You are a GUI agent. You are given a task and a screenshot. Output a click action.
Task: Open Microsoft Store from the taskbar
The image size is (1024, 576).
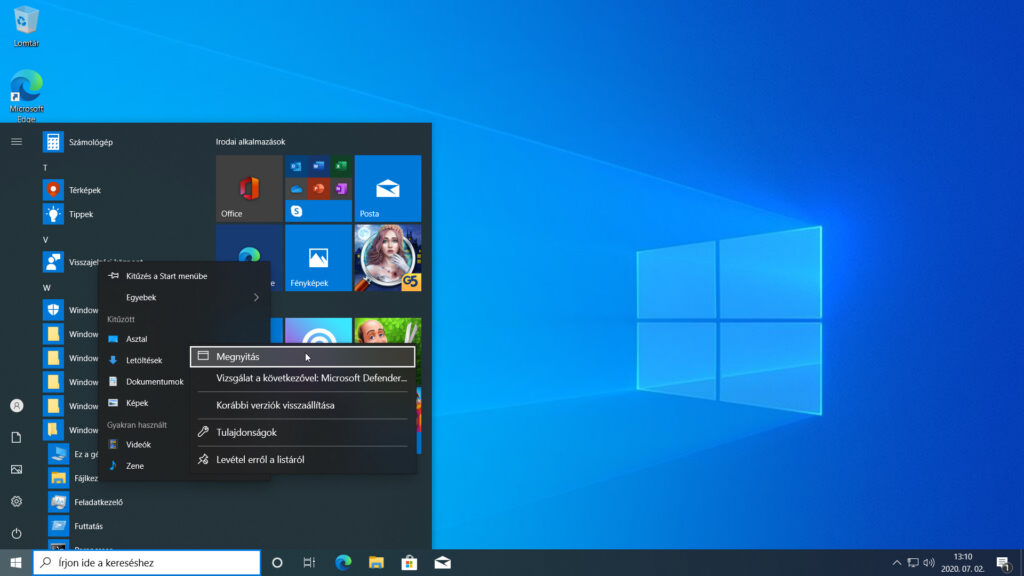[409, 563]
